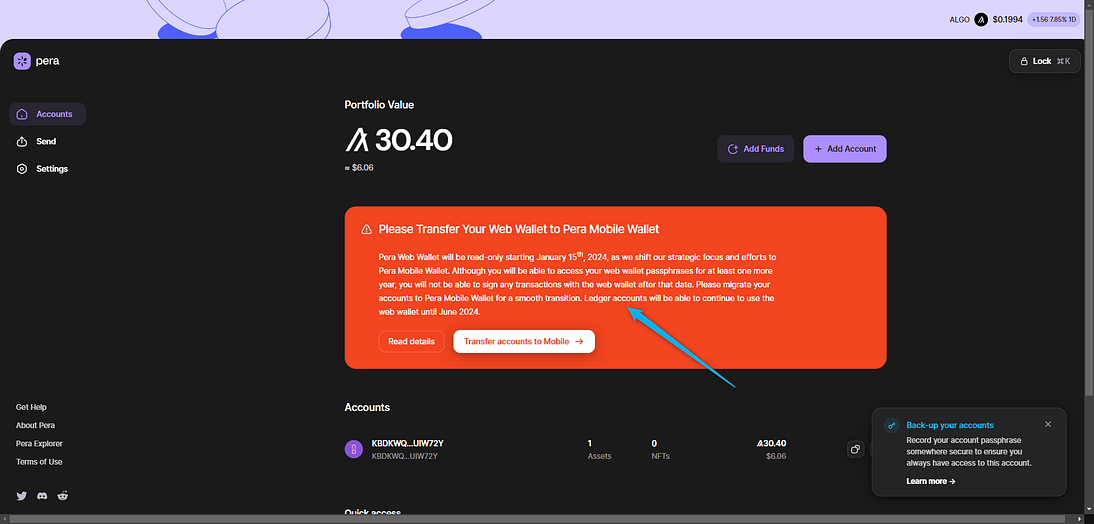Click the ≈ $6.06 portfolio fiat value
1094x524 pixels.
[x=359, y=167]
